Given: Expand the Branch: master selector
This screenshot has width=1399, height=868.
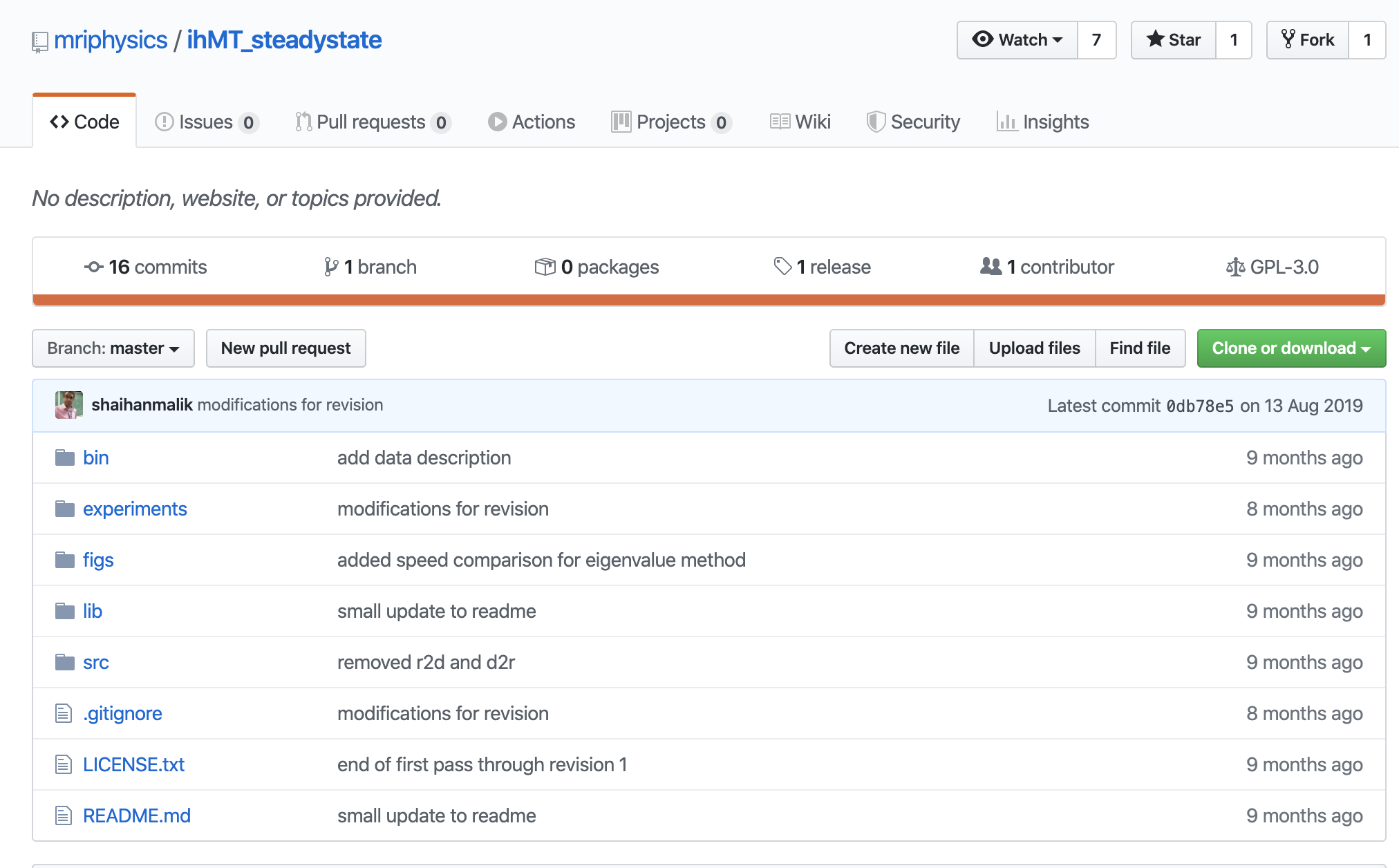Looking at the screenshot, I should click(113, 348).
